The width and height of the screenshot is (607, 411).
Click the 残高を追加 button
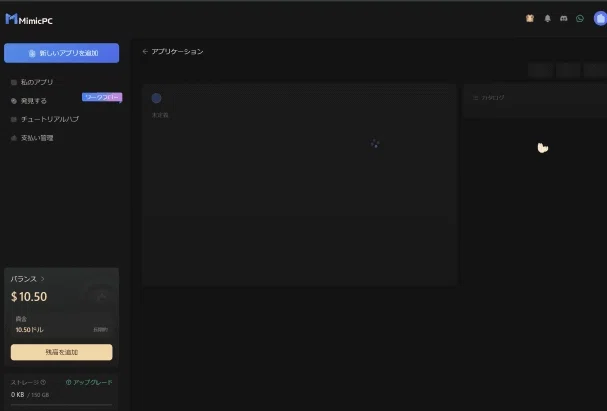[62, 352]
